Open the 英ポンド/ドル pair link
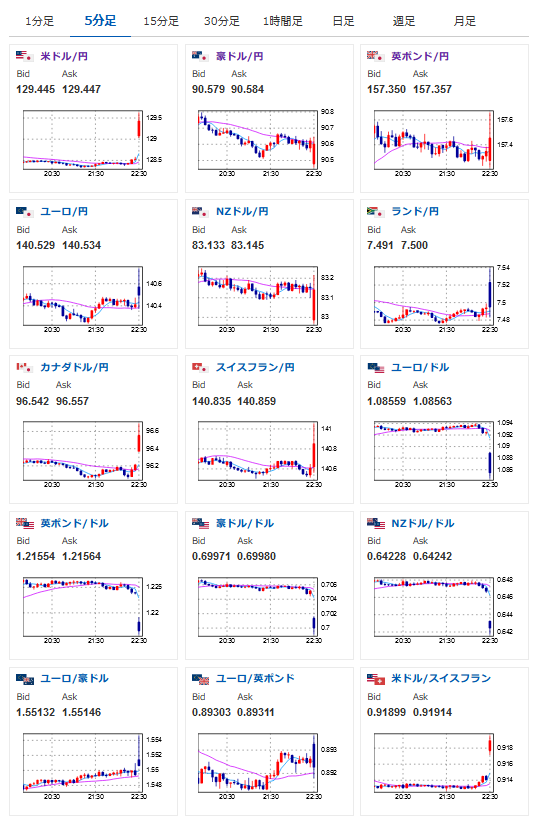 tap(75, 523)
